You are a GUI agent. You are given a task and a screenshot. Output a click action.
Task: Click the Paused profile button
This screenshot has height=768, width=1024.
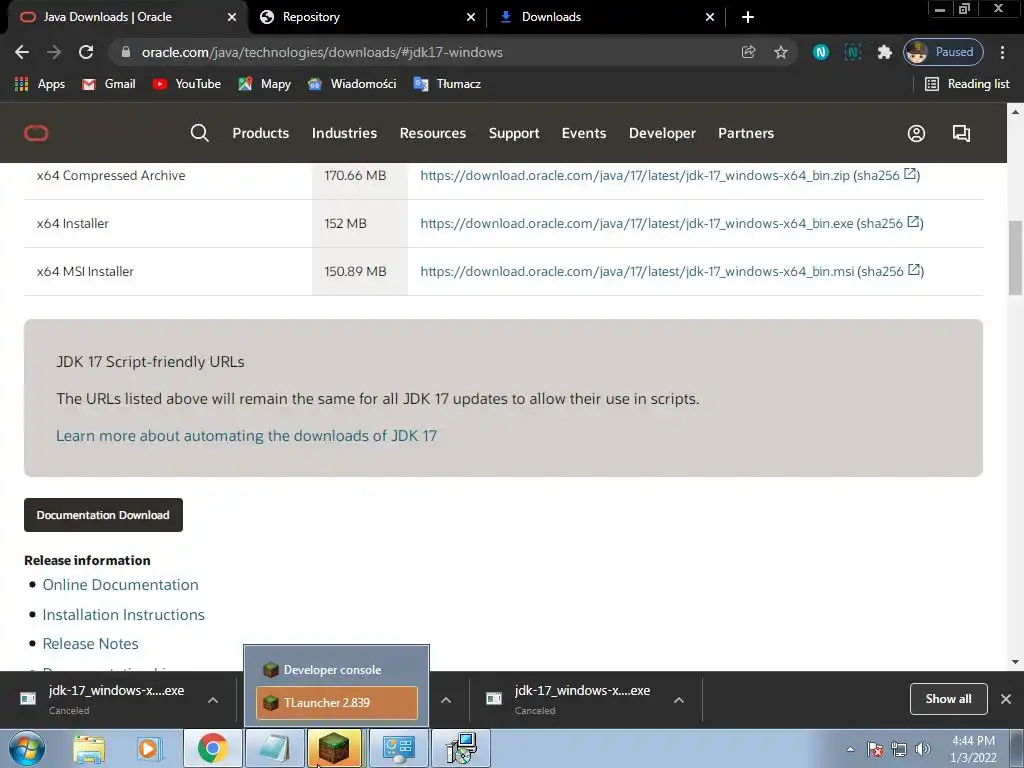[943, 52]
